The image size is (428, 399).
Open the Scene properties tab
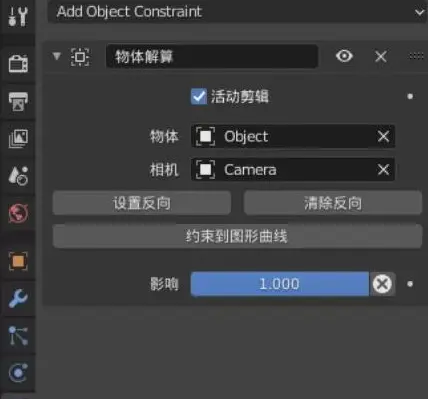pyautogui.click(x=18, y=175)
